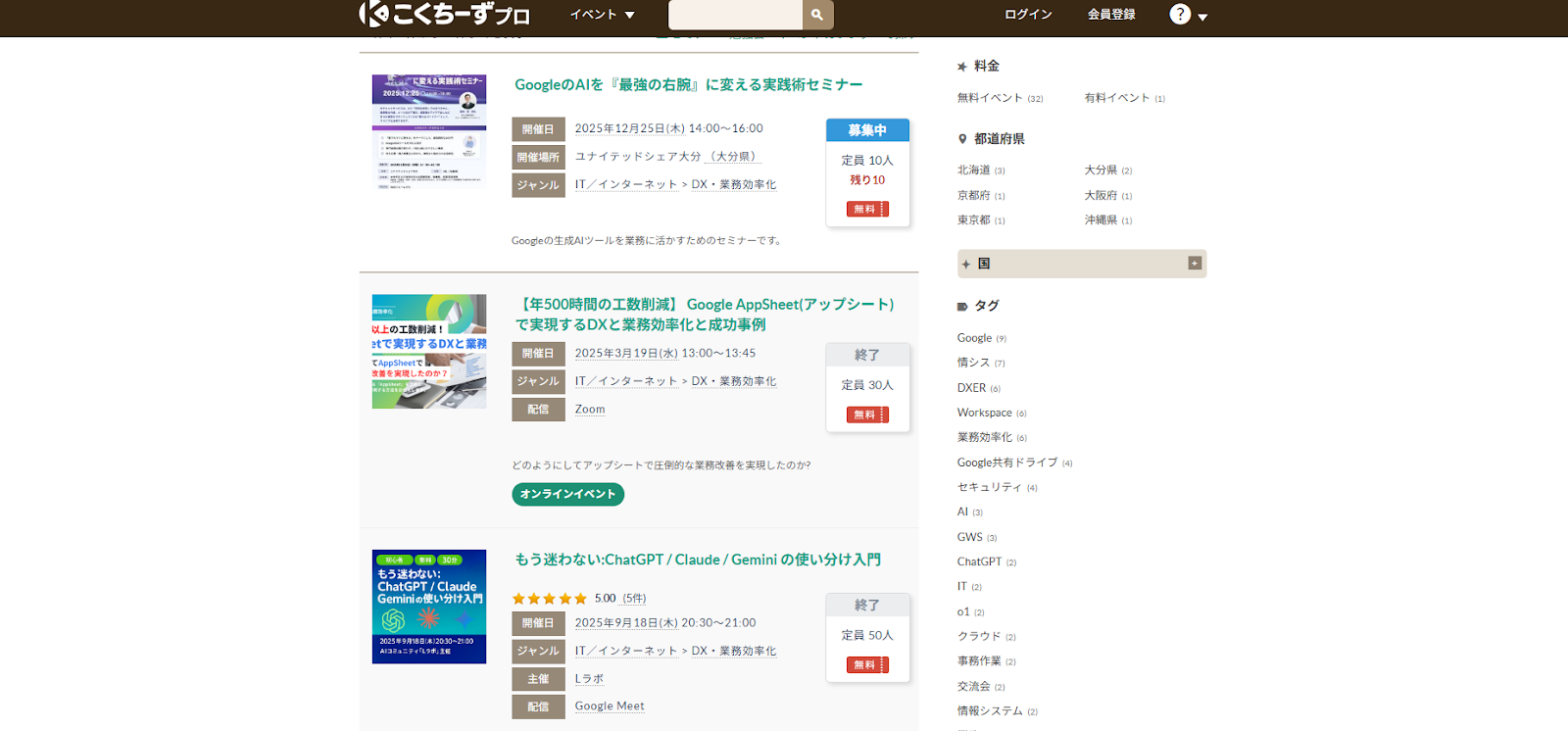The image size is (1568, 731).
Task: Select the o1 tag
Action: pos(971,612)
